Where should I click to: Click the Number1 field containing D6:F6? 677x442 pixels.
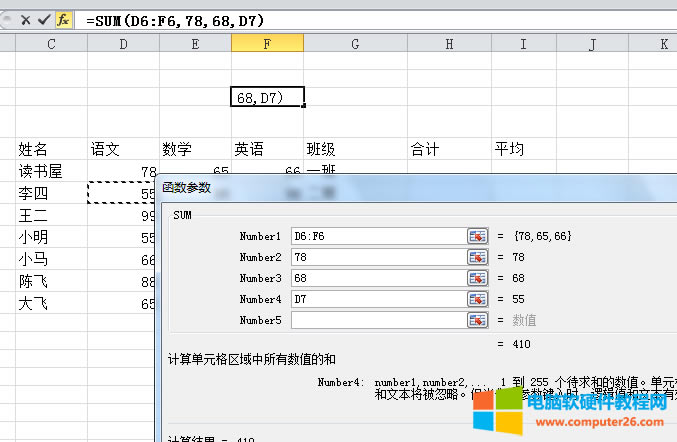tap(377, 236)
